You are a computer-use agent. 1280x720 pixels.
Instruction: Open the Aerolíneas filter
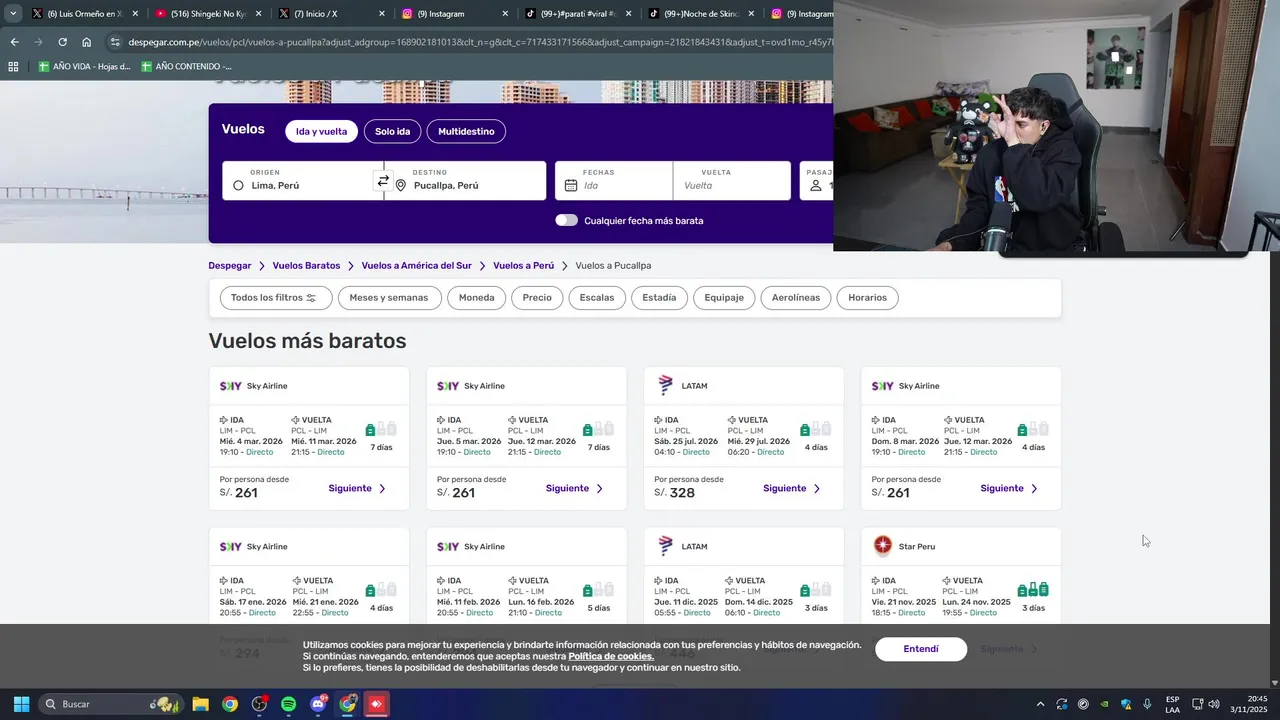point(796,298)
